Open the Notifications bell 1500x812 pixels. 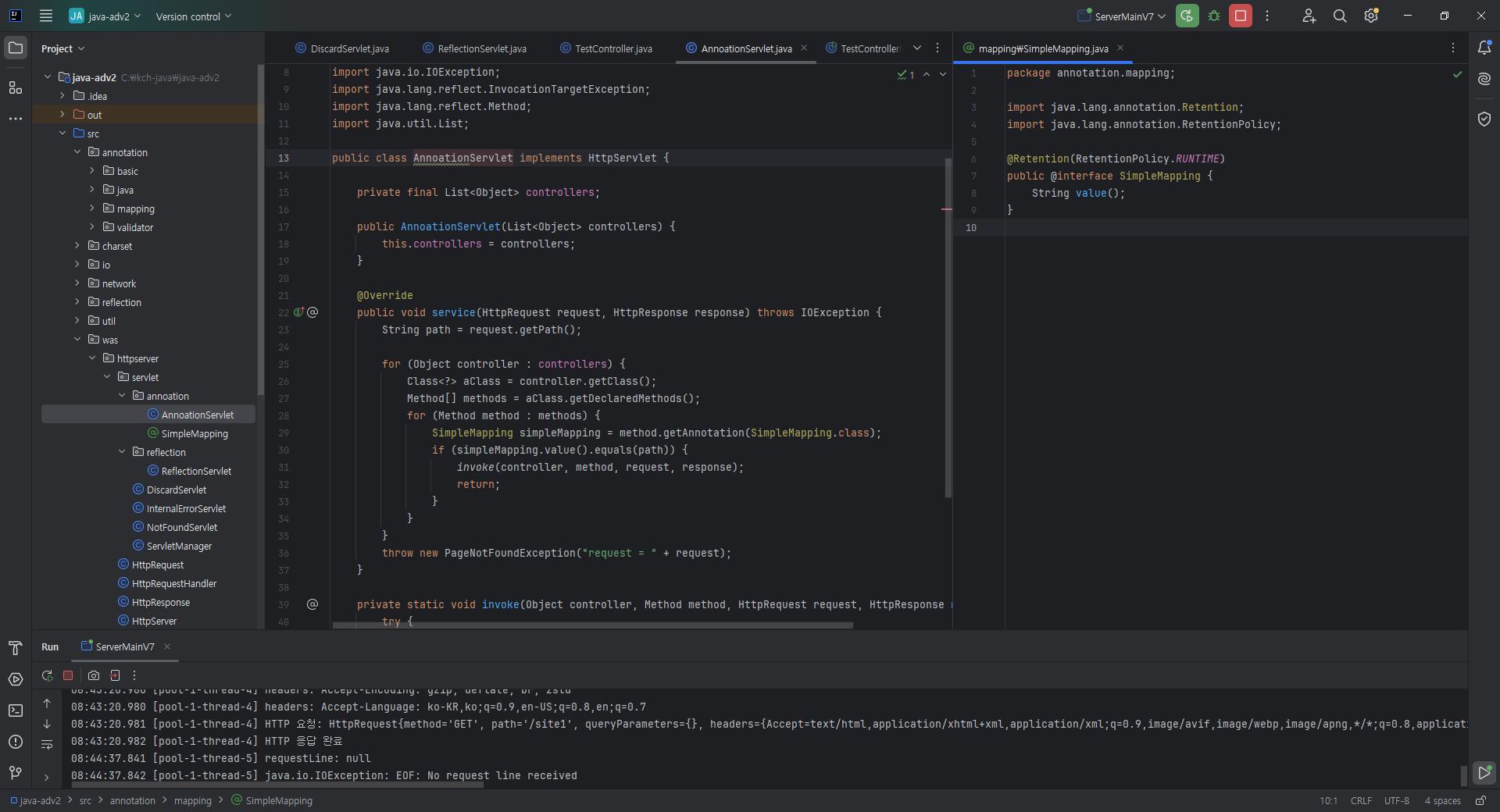tap(1484, 48)
